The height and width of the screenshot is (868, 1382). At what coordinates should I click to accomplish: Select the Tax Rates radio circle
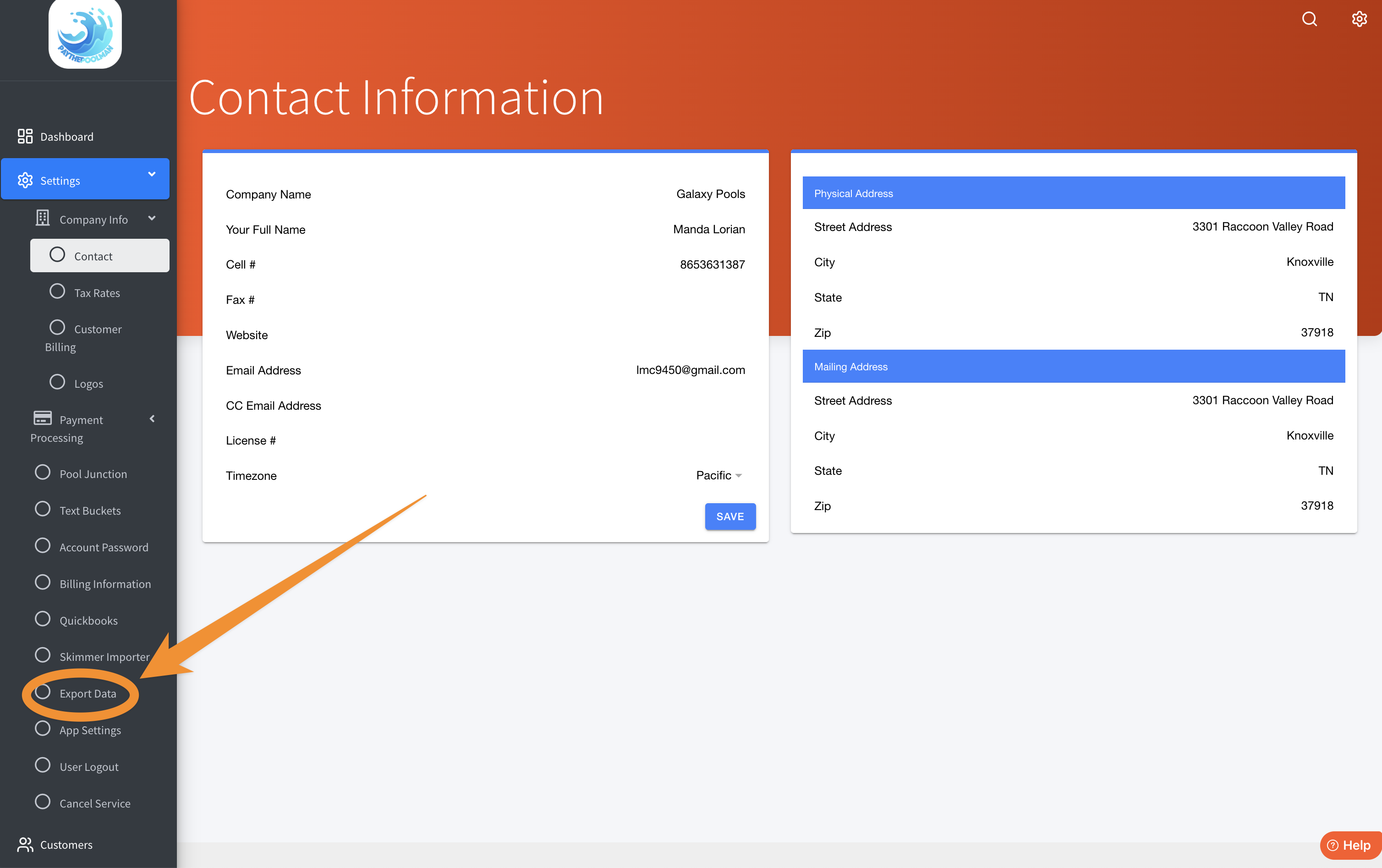57,291
